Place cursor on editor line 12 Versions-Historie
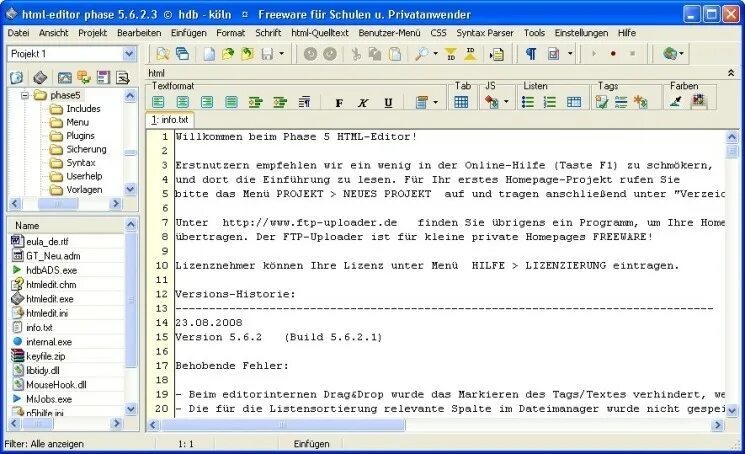 pos(236,294)
